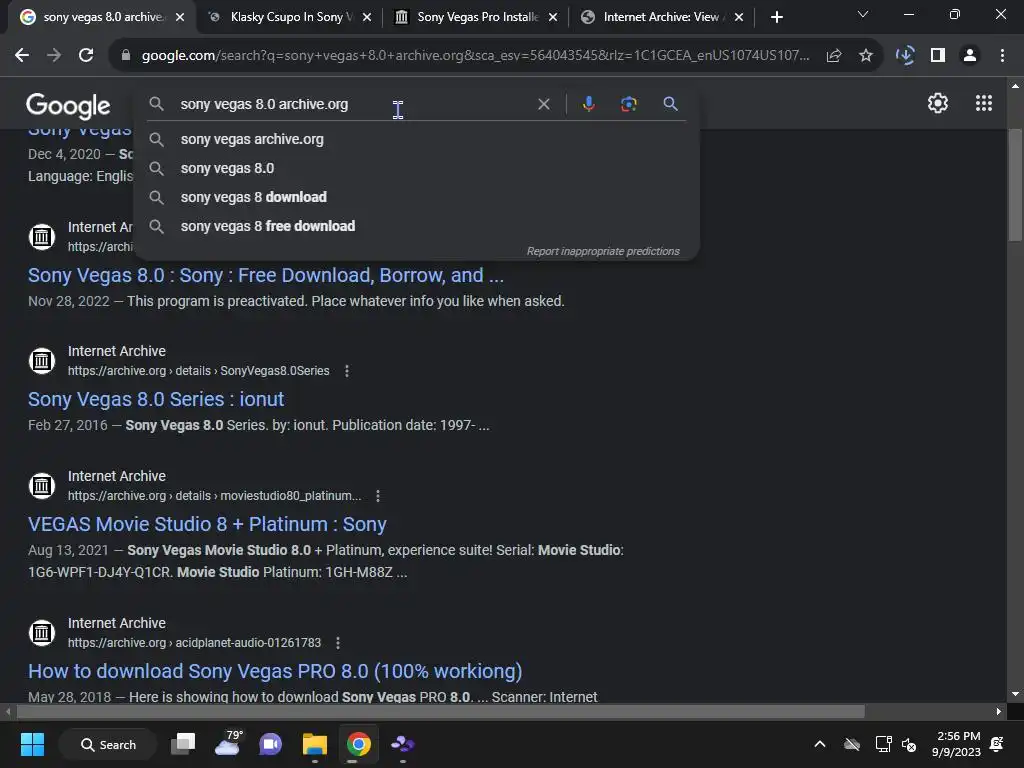The height and width of the screenshot is (768, 1024).
Task: Go forward with the browser forward arrow
Action: pos(54,56)
